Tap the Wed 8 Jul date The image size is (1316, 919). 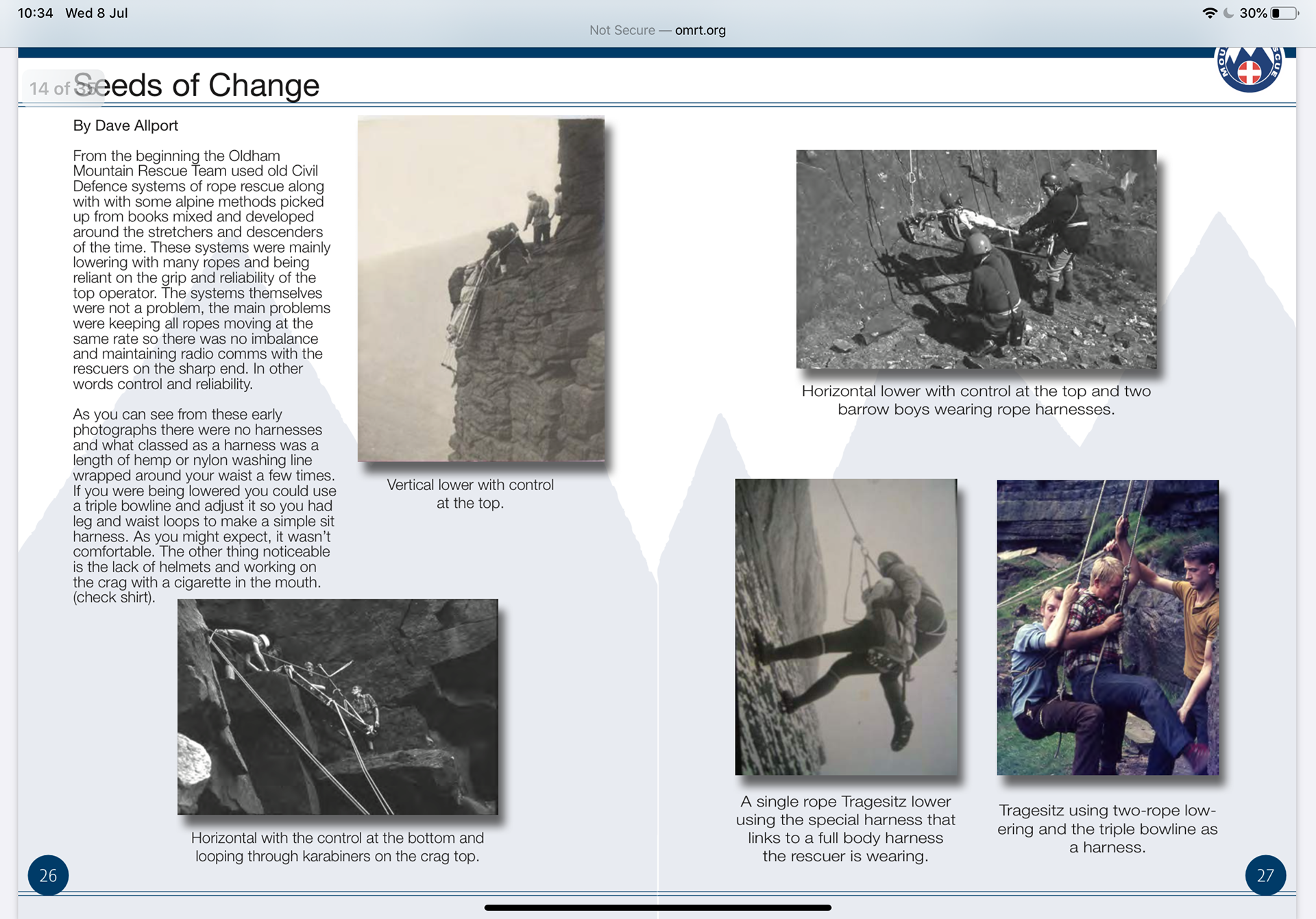[x=97, y=13]
